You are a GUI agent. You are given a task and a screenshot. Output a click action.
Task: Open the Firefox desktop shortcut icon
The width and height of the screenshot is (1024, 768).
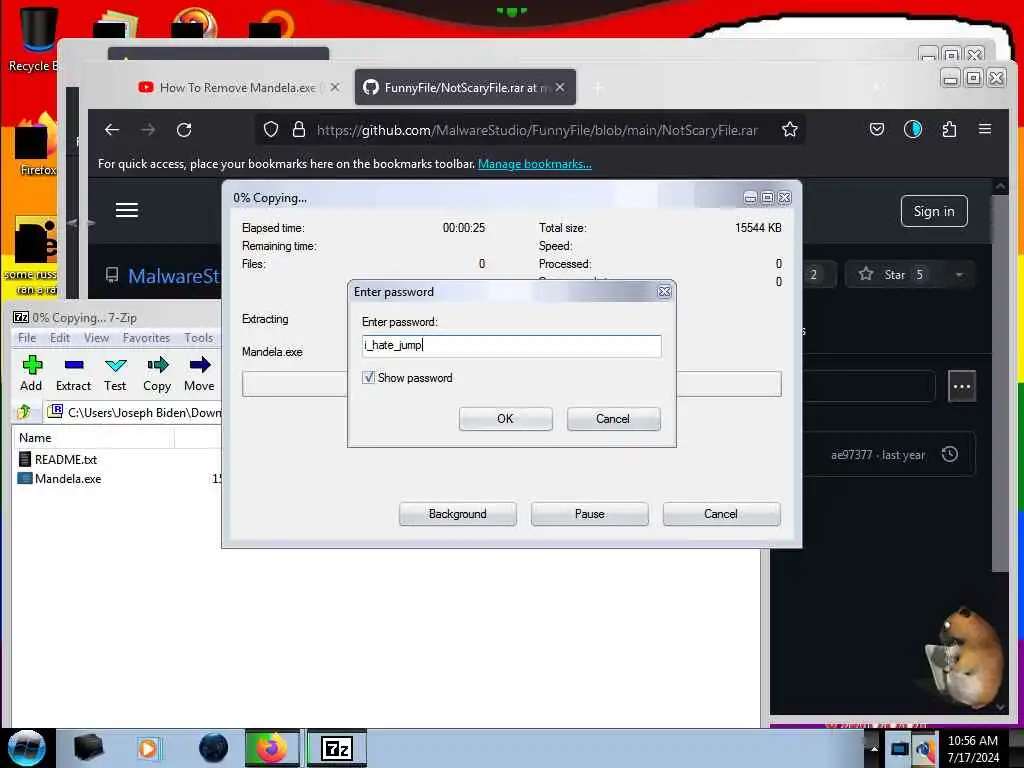click(34, 145)
